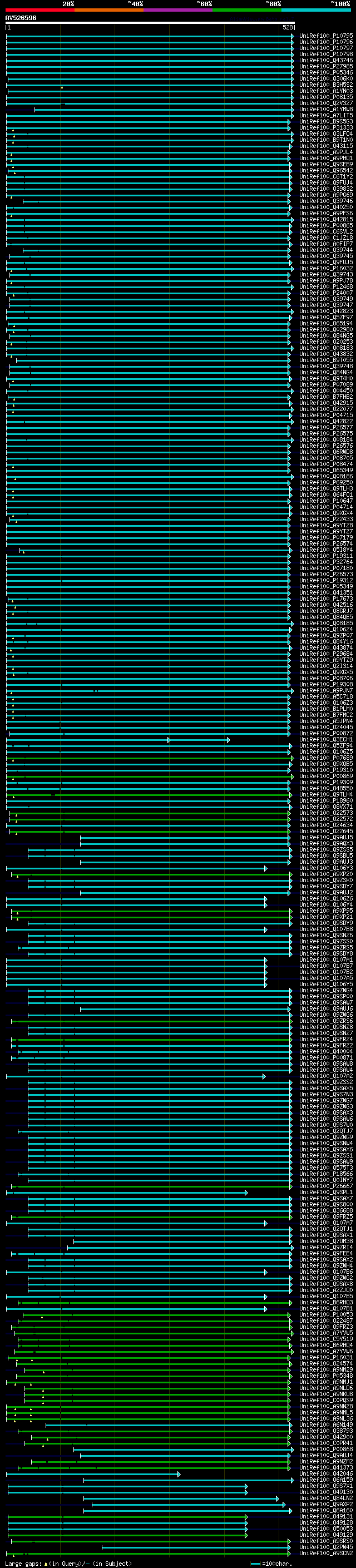This screenshot has height=1568, width=356.
Task: Select hit label UniRef100_A9XP95
Action: [x=326, y=911]
